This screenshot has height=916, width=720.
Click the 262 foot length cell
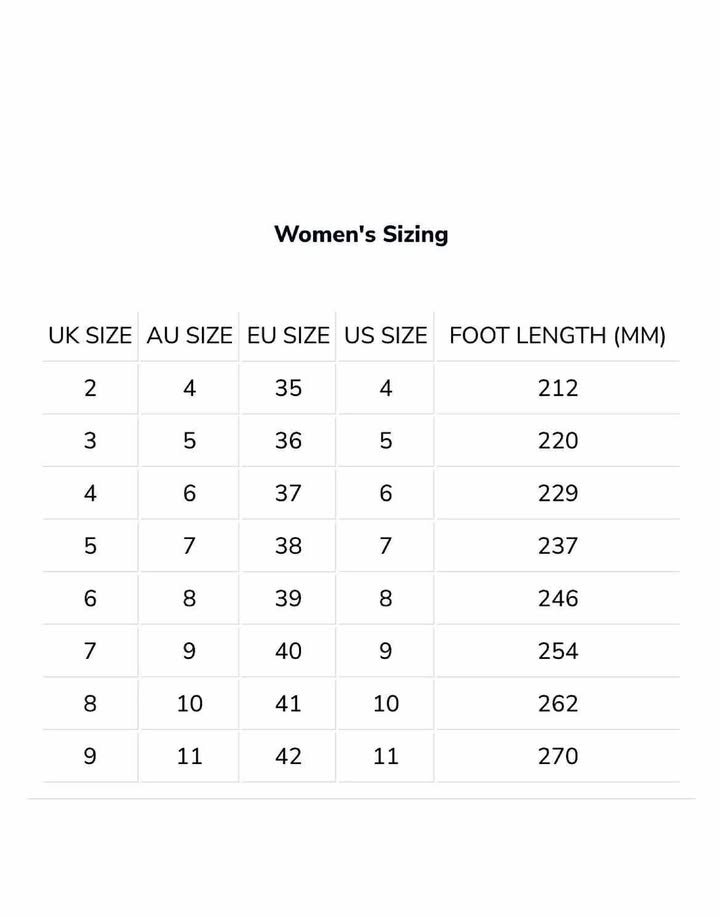pyautogui.click(x=558, y=704)
